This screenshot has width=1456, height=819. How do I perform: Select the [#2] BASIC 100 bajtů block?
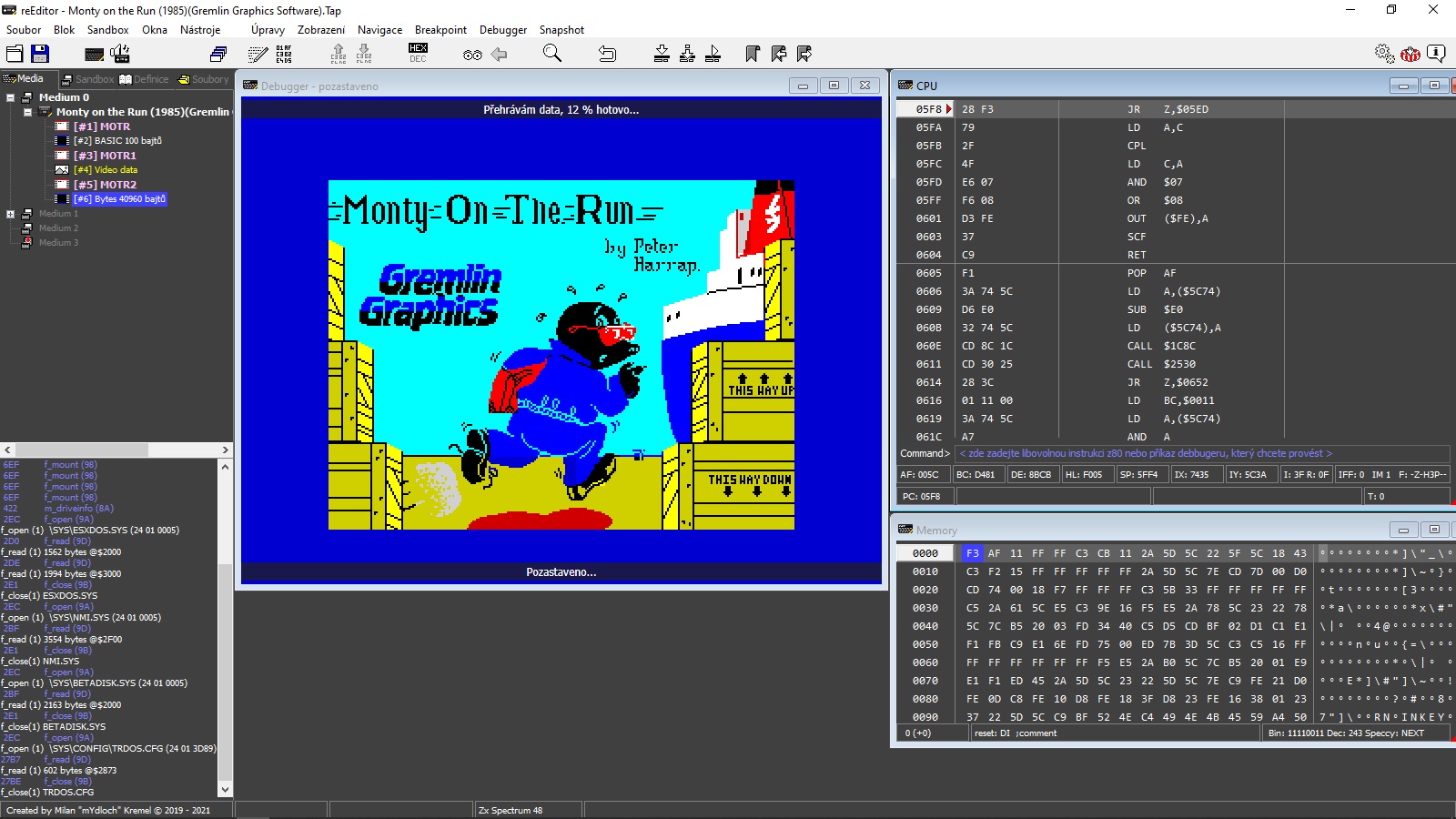coord(117,141)
